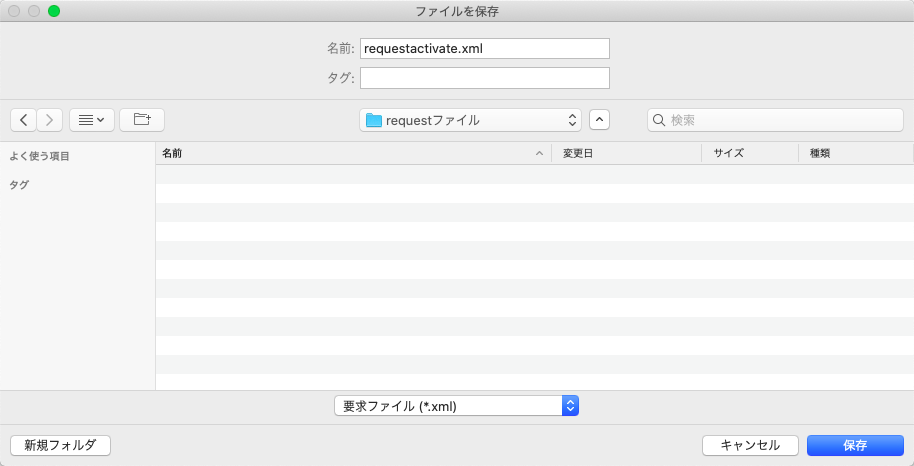Open the requestファイル location popup
914x466 pixels.
click(x=470, y=120)
